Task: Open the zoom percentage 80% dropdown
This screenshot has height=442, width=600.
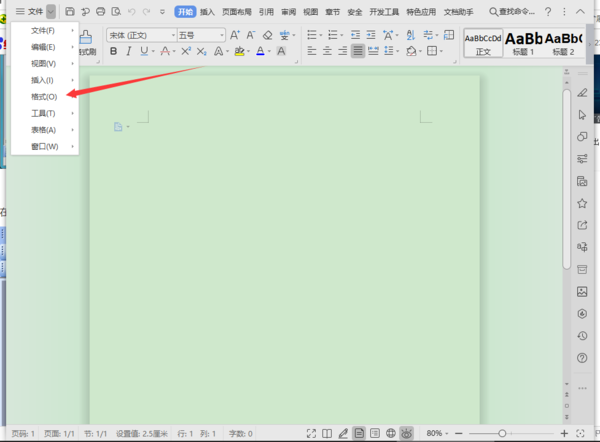Action: (437, 433)
